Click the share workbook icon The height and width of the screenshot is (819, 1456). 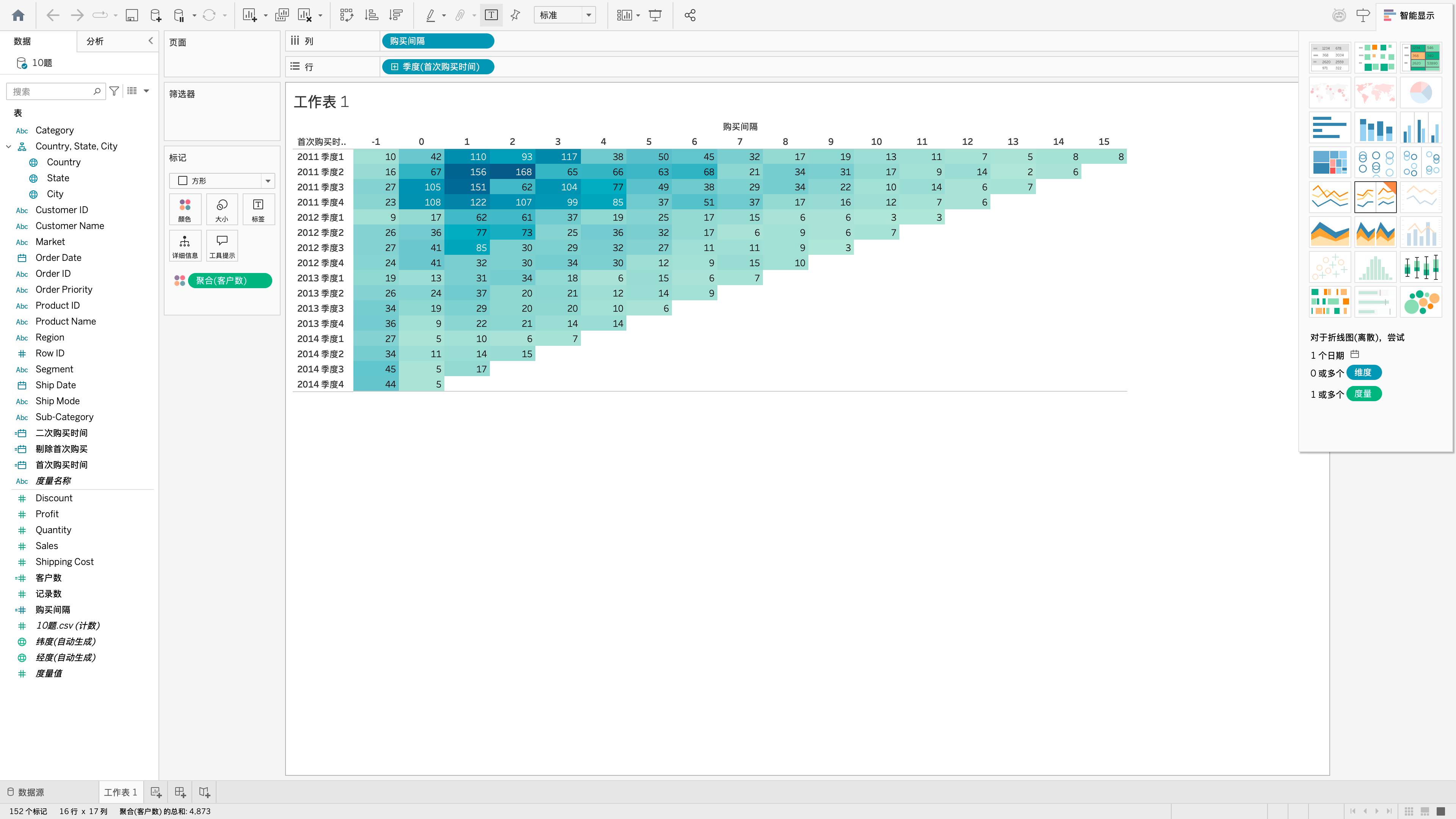[x=690, y=15]
